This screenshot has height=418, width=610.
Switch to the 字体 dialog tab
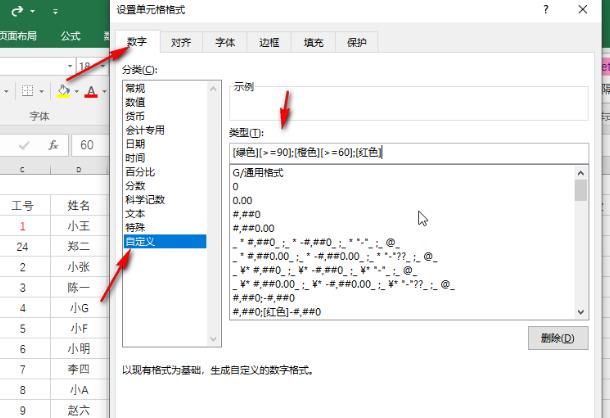pyautogui.click(x=225, y=42)
